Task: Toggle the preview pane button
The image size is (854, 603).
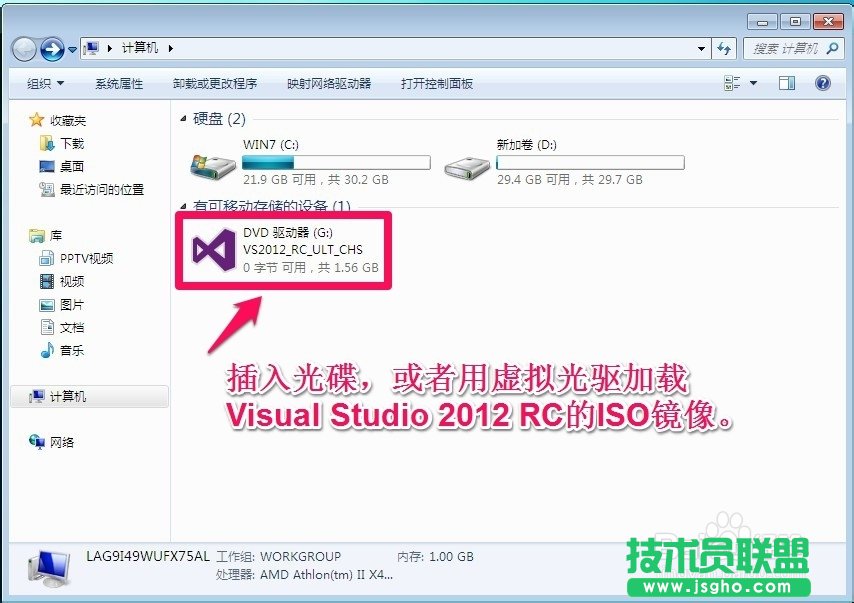Action: [x=787, y=83]
